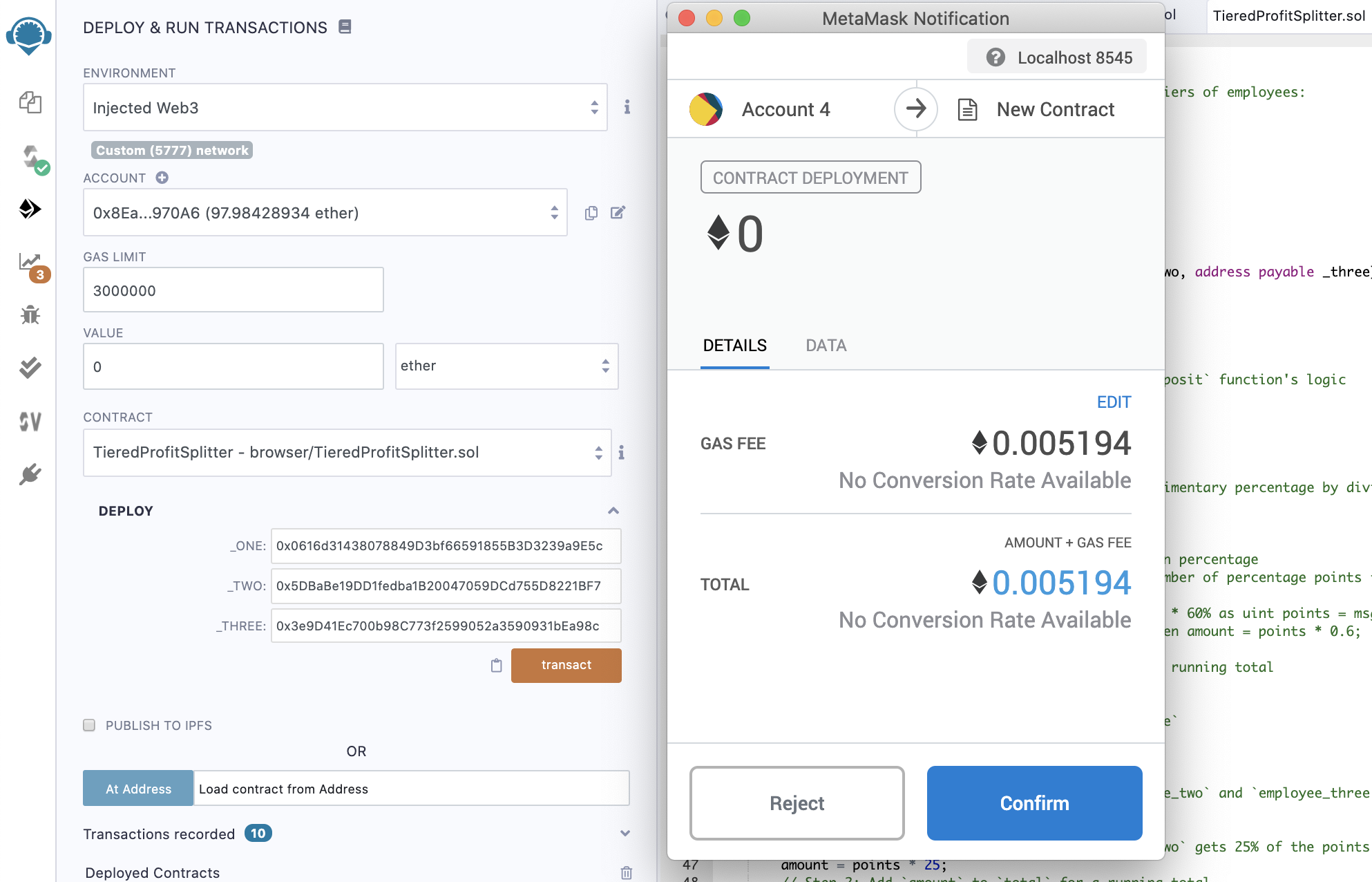Click the add account plus icon
Image resolution: width=1372 pixels, height=882 pixels.
tap(162, 178)
